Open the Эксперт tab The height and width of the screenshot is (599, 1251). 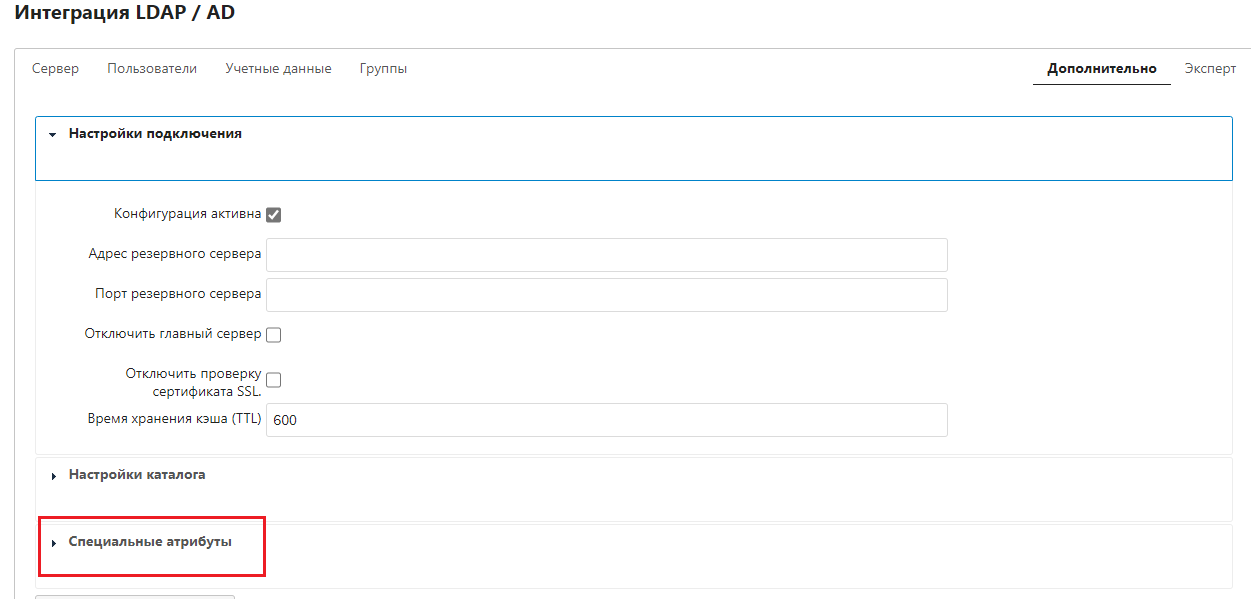(x=1210, y=69)
